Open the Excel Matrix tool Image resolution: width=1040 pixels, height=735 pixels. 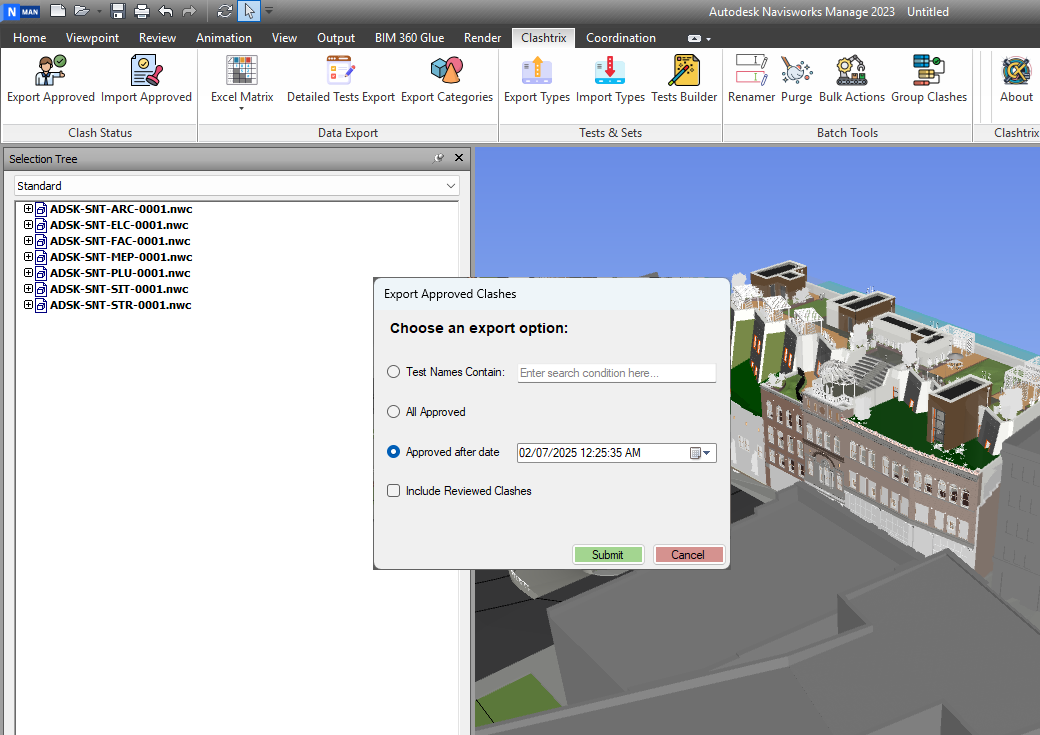pyautogui.click(x=241, y=70)
